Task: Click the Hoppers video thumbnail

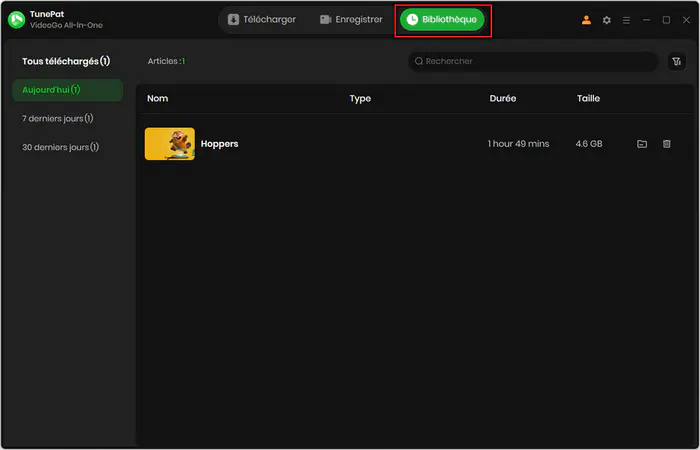Action: (170, 144)
